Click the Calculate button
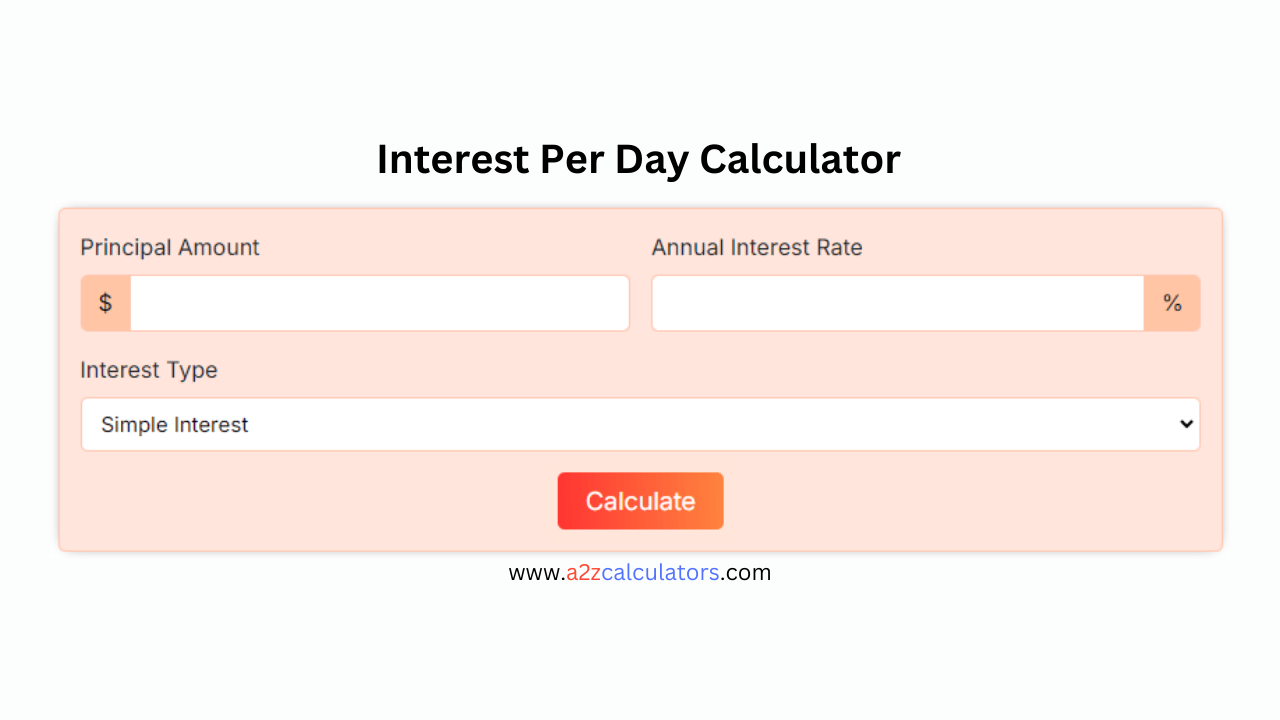The image size is (1280, 720). (640, 500)
